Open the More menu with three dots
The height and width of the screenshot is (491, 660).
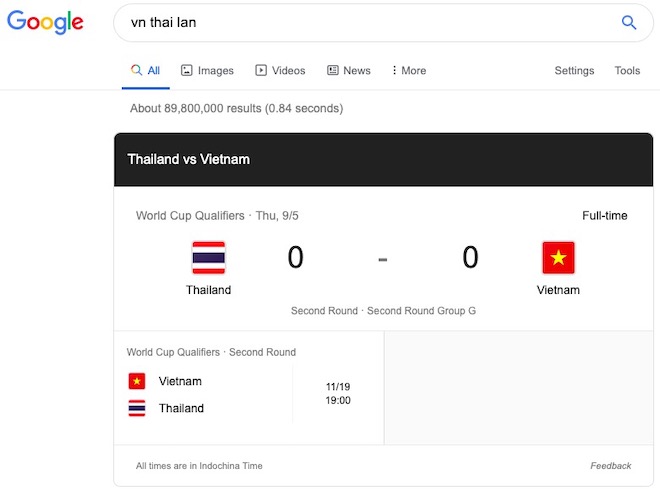click(x=408, y=70)
